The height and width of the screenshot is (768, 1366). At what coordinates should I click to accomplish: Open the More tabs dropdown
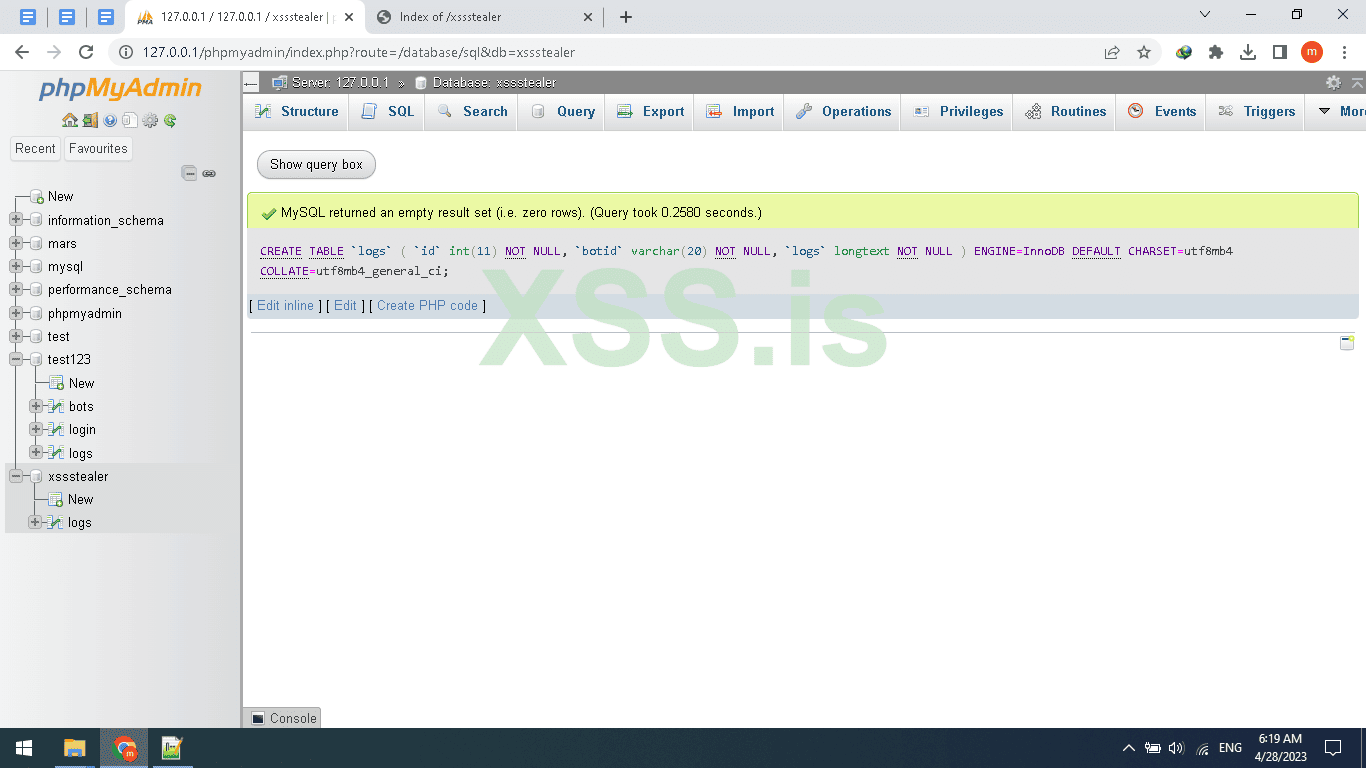pos(1340,111)
